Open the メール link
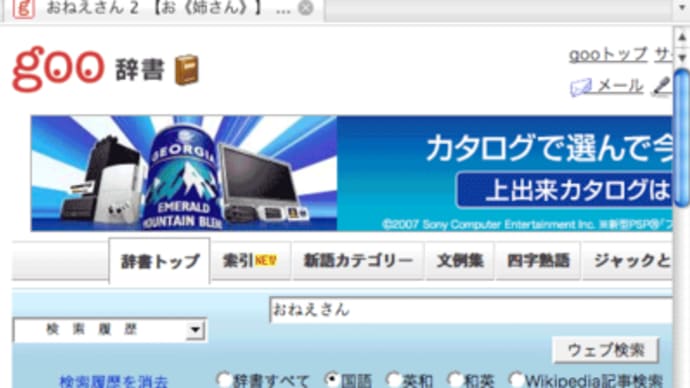 pyautogui.click(x=620, y=86)
